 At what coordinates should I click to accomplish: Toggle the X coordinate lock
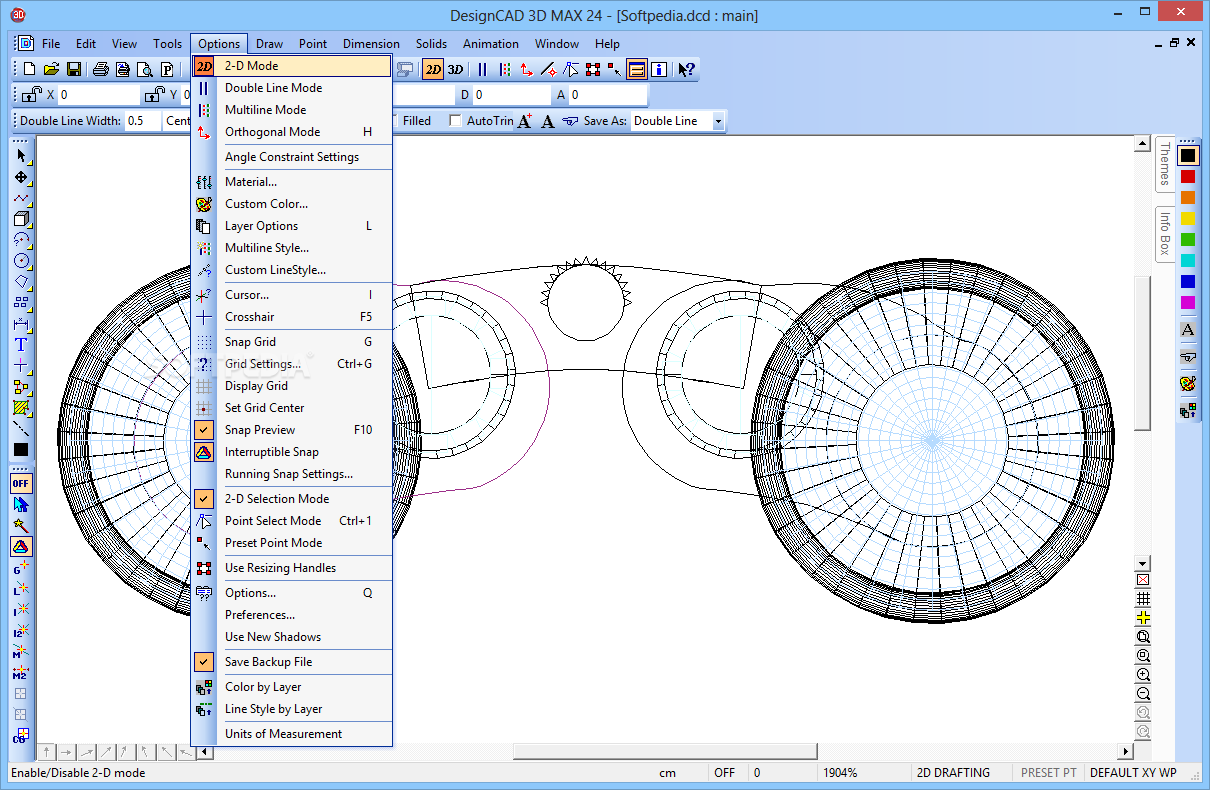[x=30, y=95]
